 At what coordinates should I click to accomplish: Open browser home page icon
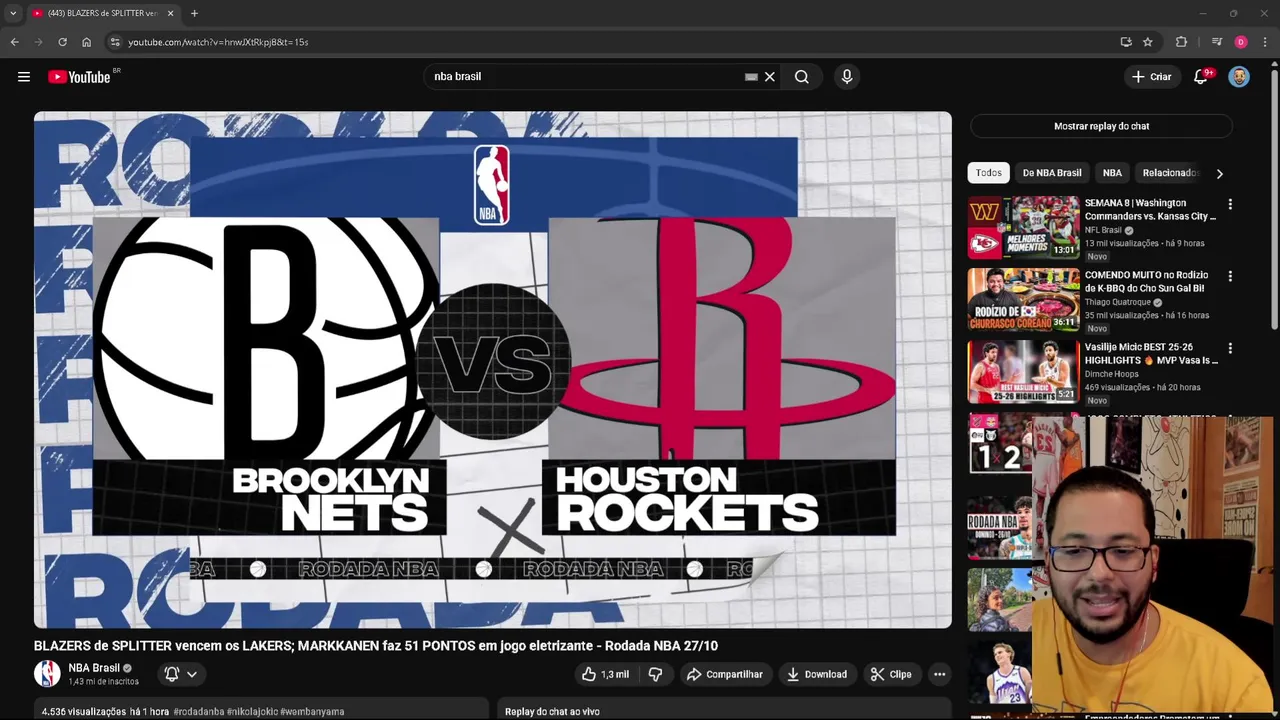(x=86, y=42)
